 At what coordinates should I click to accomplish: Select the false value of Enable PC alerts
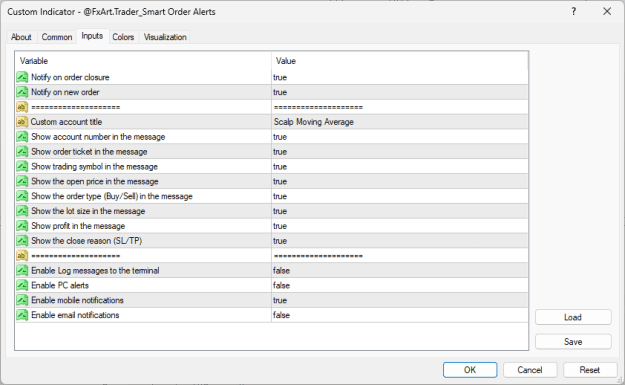[399, 285]
